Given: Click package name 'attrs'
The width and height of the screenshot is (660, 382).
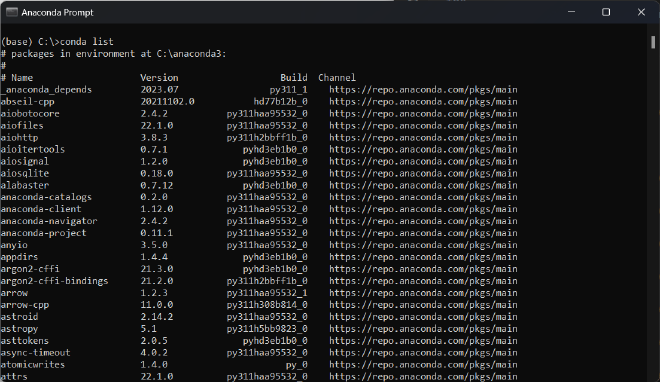Looking at the screenshot, I should (14, 377).
